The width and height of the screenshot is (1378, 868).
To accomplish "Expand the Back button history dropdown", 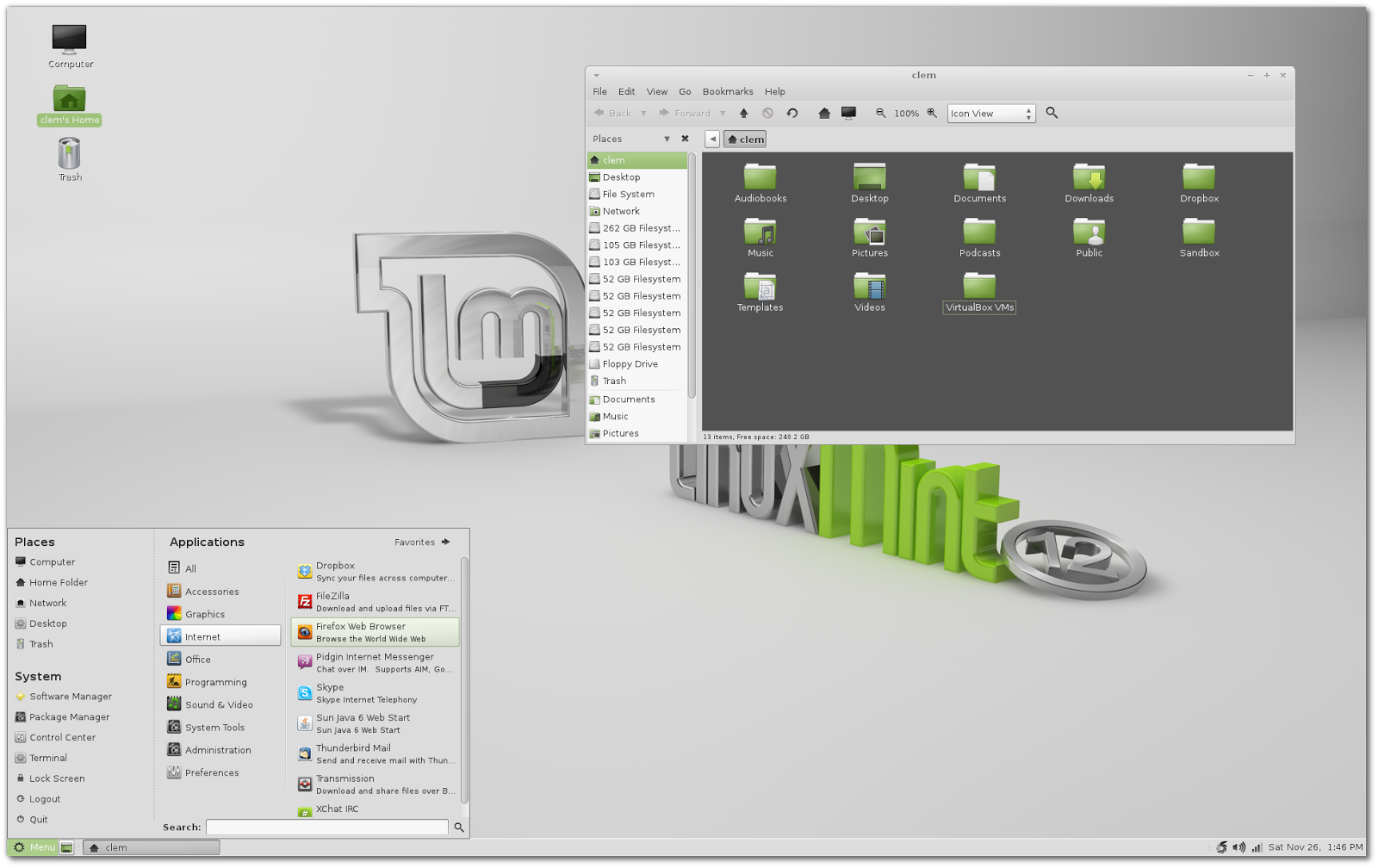I will click(642, 113).
